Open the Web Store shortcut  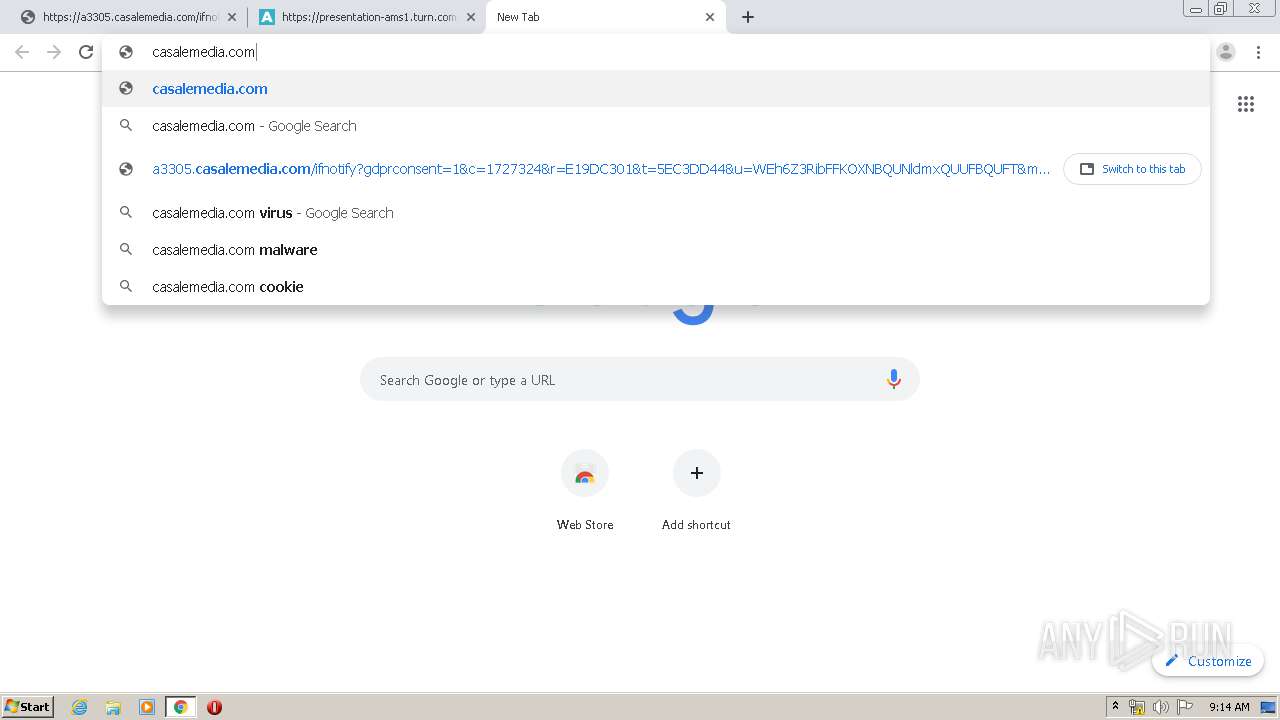[585, 490]
